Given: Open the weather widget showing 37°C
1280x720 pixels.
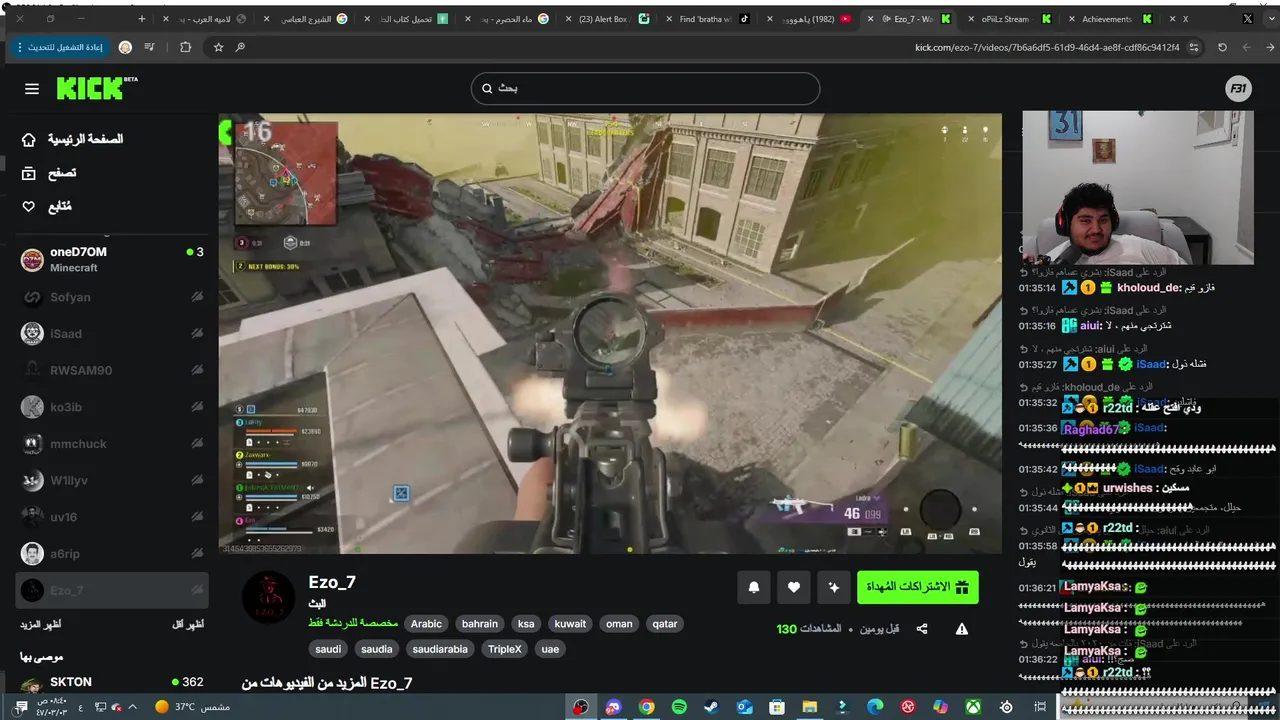Looking at the screenshot, I should point(193,707).
